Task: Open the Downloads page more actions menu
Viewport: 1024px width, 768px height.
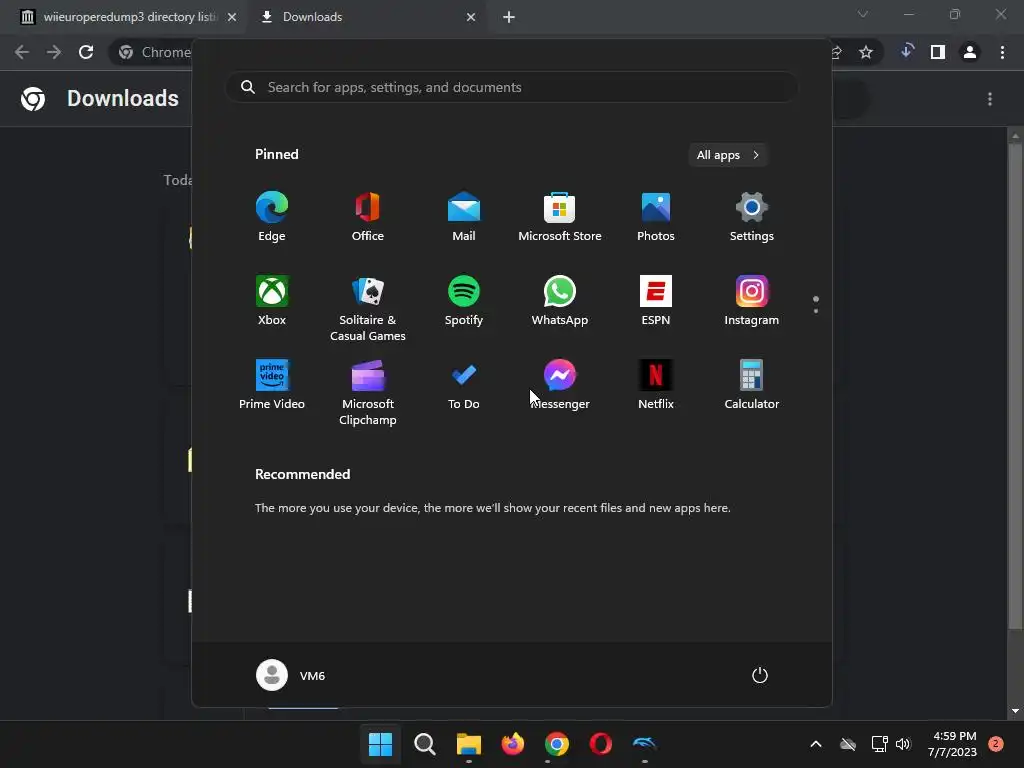Action: coord(990,99)
